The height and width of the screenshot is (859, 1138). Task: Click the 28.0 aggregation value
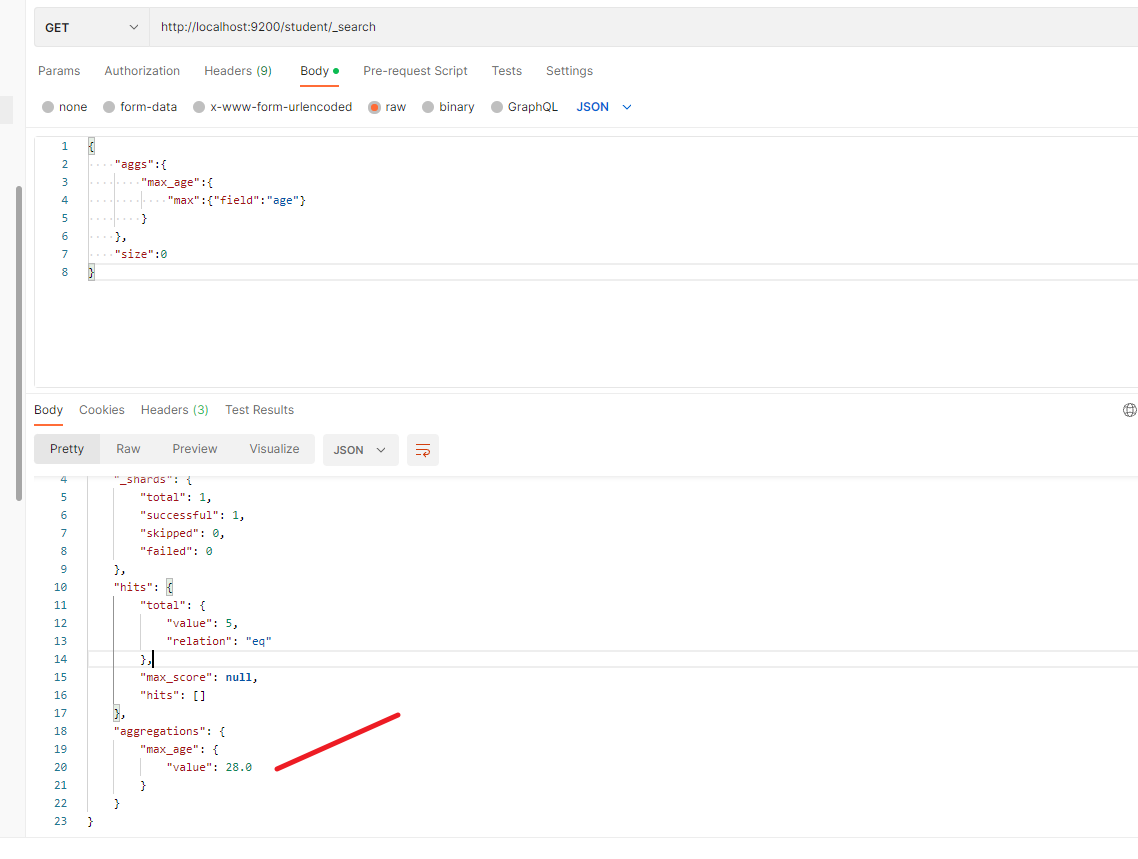click(x=239, y=767)
